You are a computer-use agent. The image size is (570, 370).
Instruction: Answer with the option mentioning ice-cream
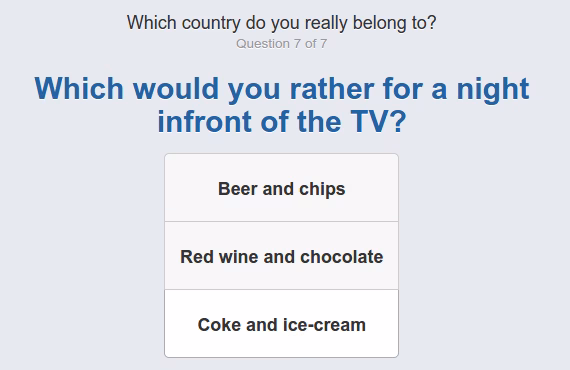[281, 323]
